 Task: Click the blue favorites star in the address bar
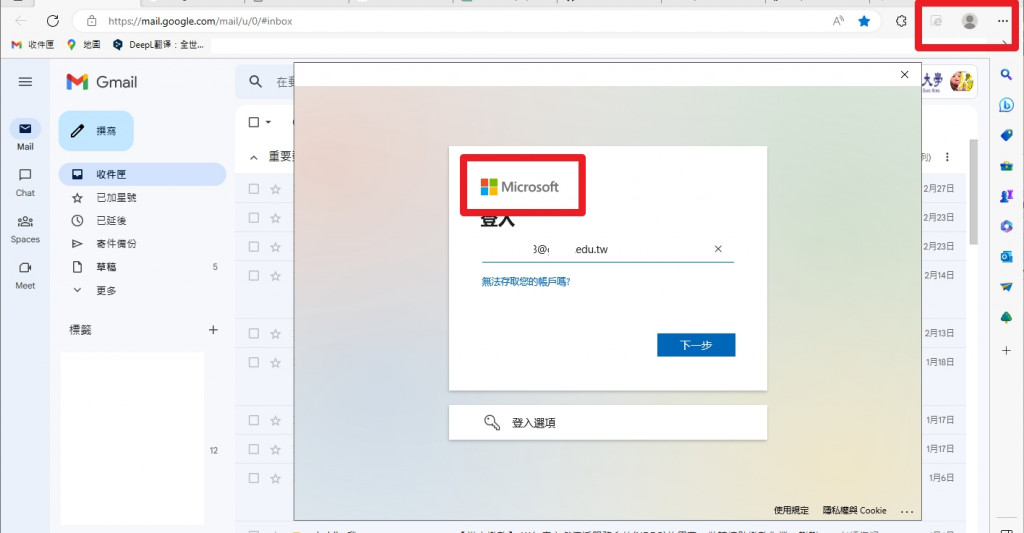click(x=864, y=21)
